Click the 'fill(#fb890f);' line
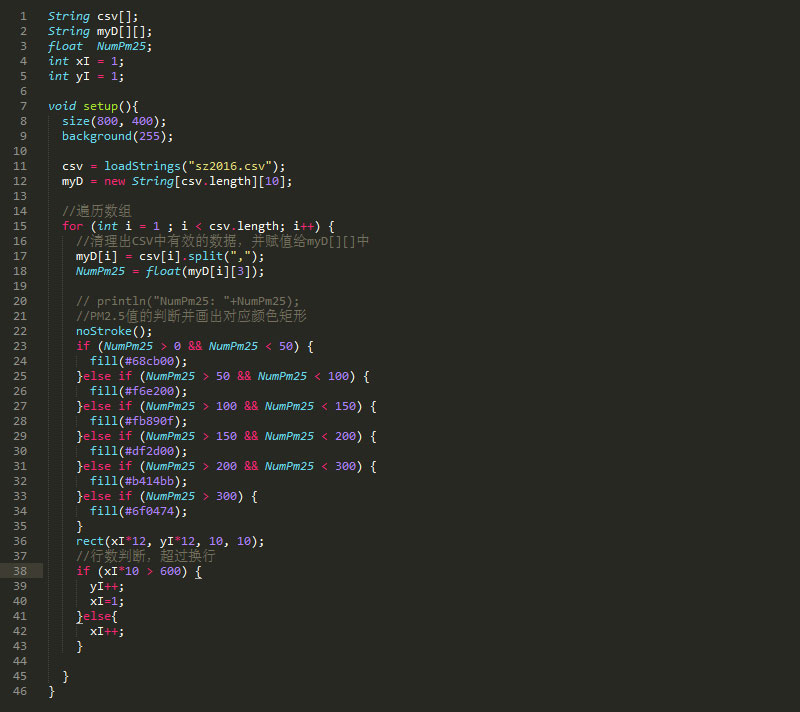This screenshot has height=712, width=800. [138, 421]
